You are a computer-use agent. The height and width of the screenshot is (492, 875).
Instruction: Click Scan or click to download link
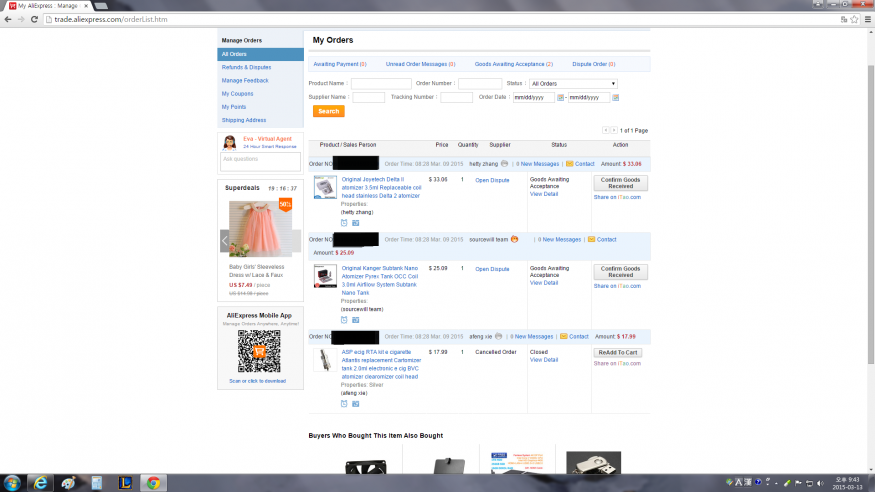coord(257,381)
